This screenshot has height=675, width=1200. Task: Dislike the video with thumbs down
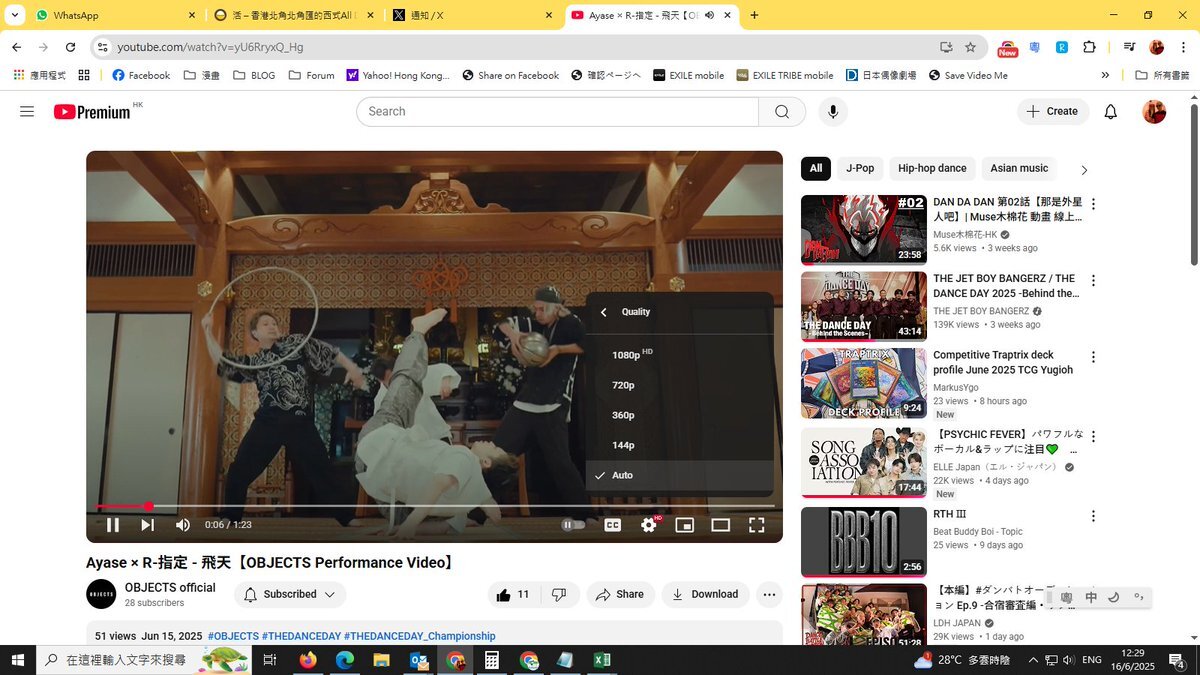[560, 594]
